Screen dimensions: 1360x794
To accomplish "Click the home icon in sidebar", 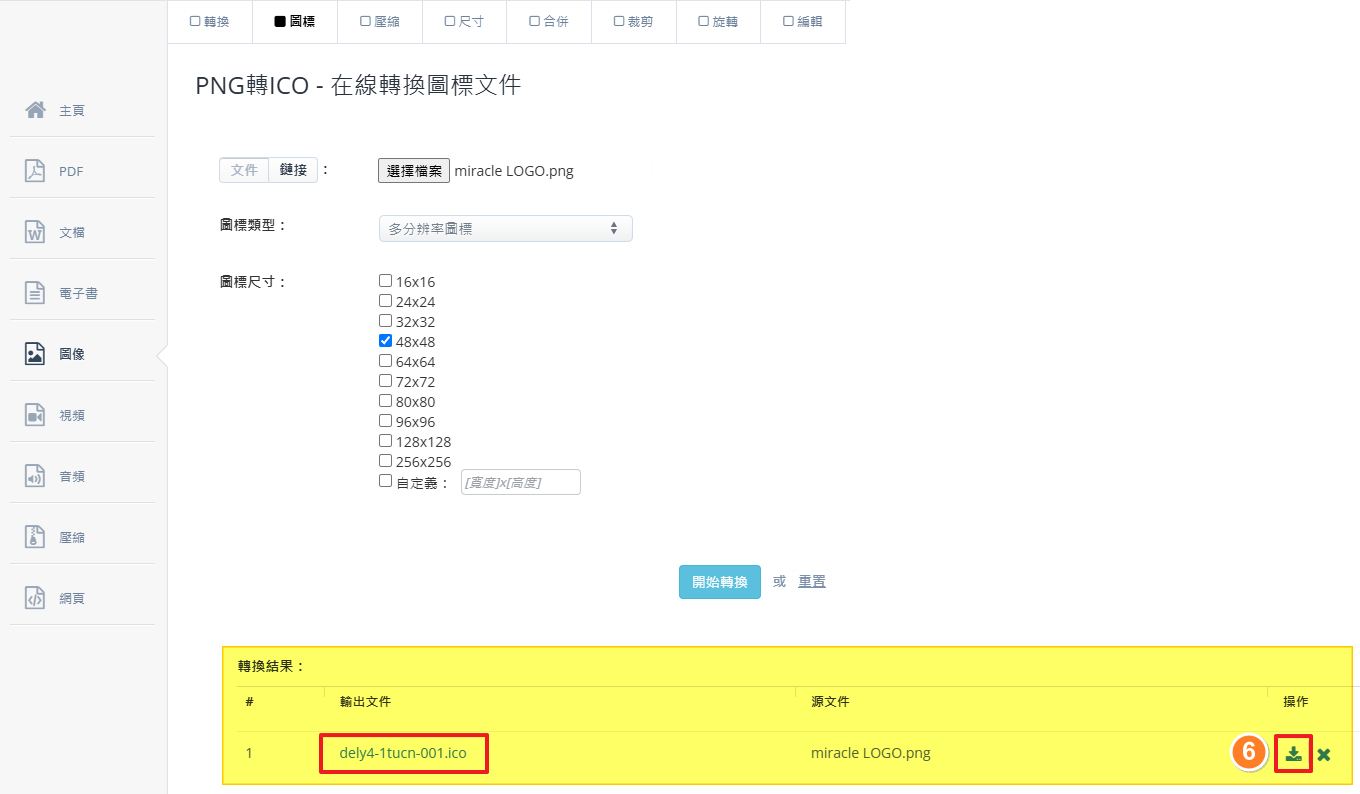I will (36, 110).
